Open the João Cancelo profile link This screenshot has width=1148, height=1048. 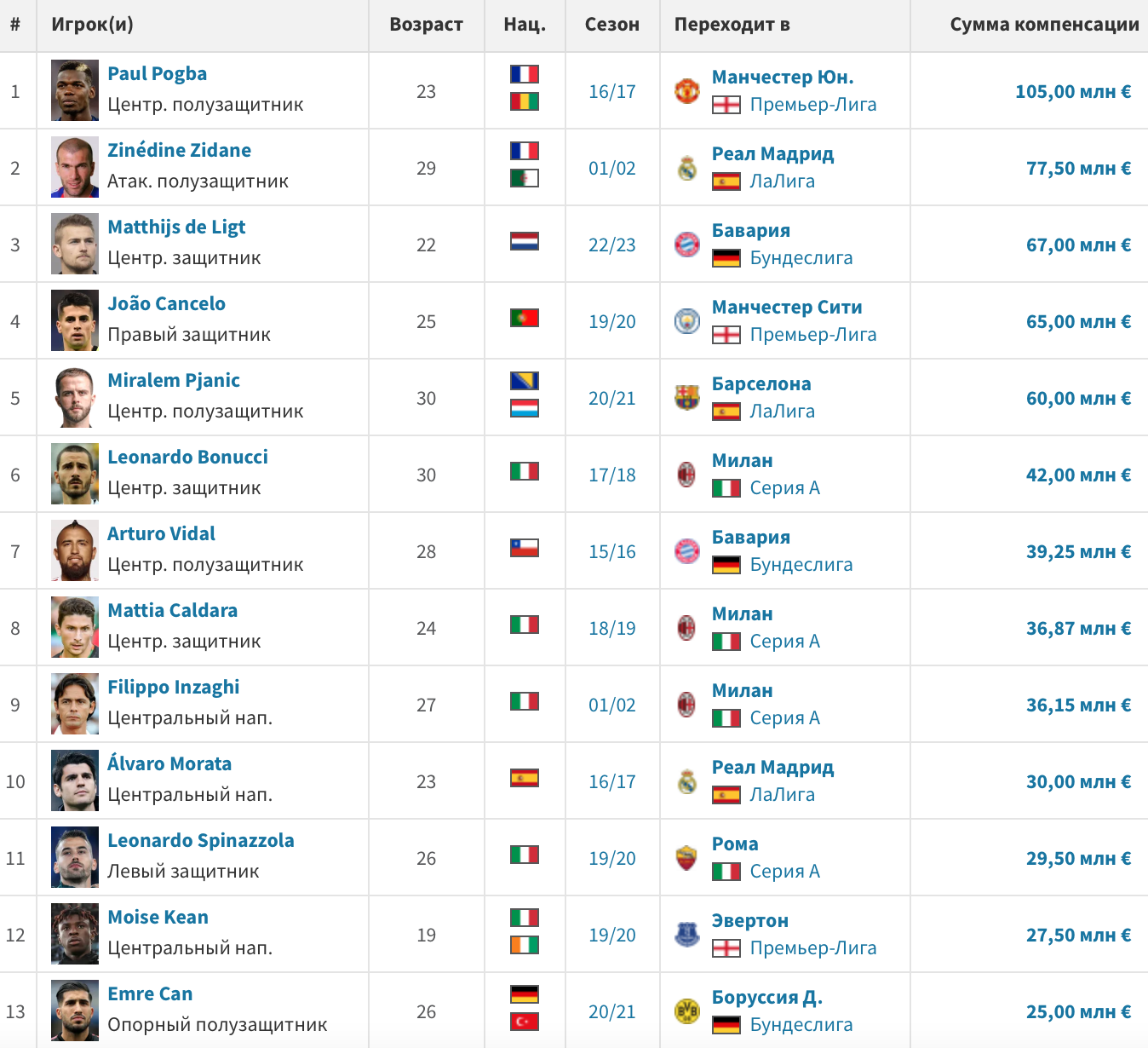[x=166, y=303]
